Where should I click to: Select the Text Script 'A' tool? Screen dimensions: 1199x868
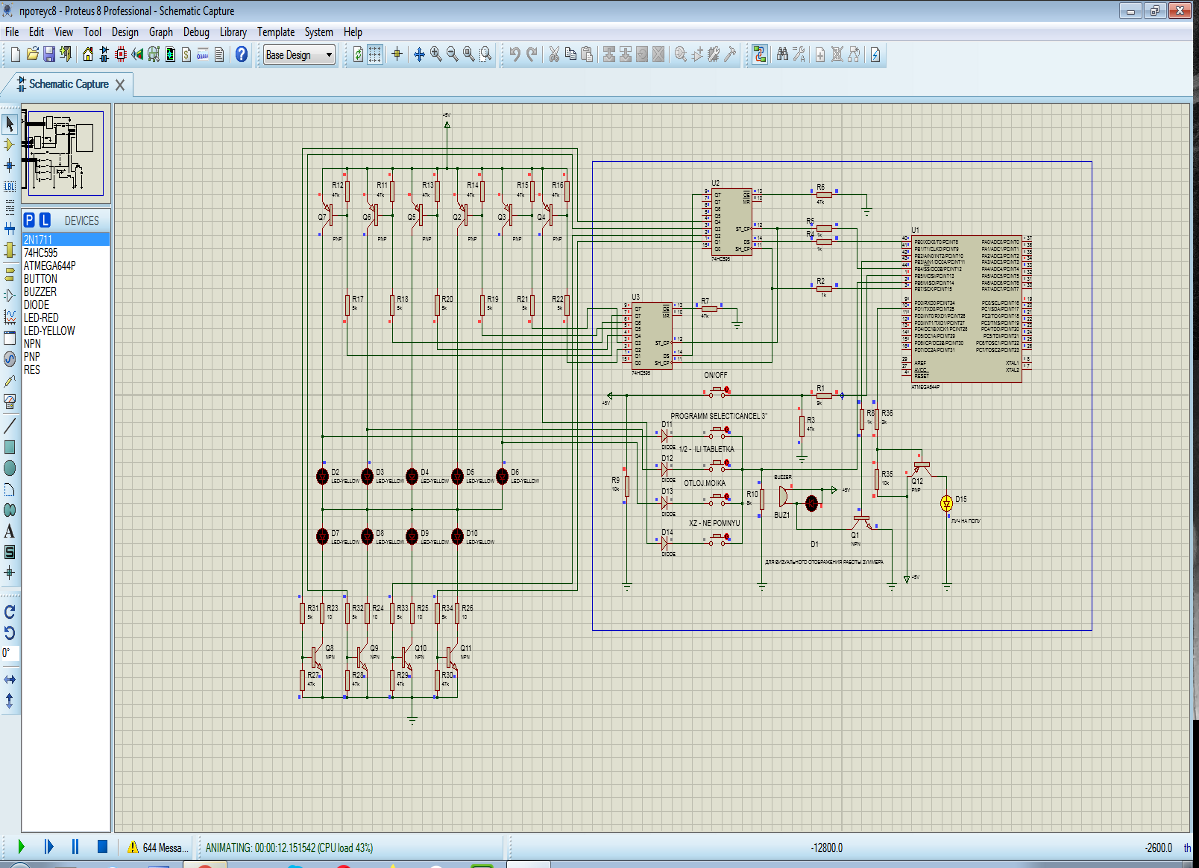[x=10, y=531]
